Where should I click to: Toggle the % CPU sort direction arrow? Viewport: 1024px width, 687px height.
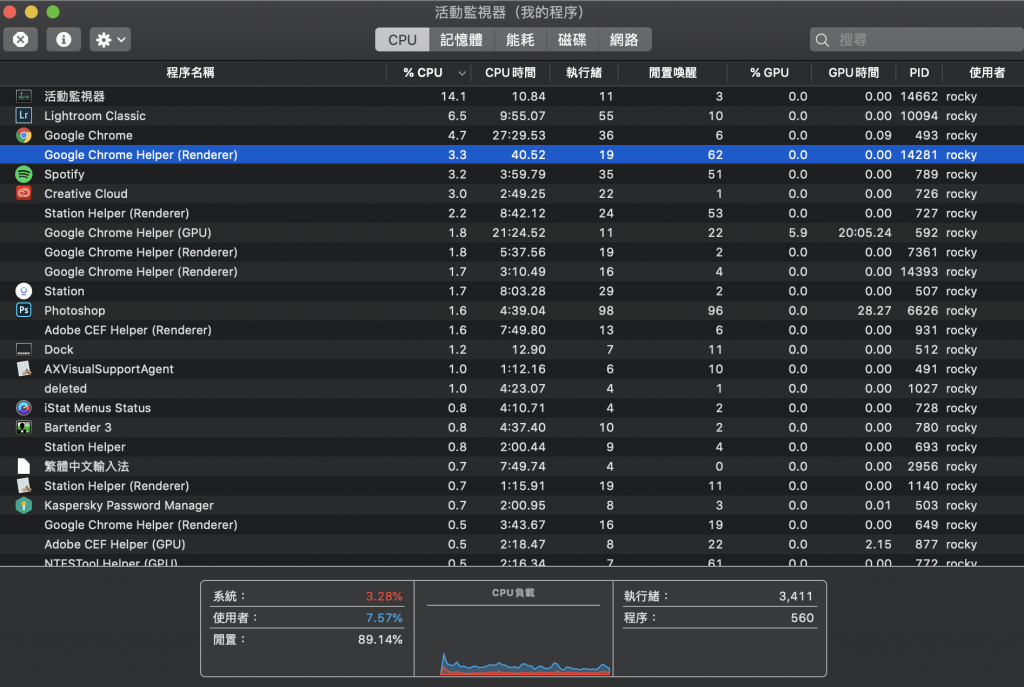[x=462, y=73]
